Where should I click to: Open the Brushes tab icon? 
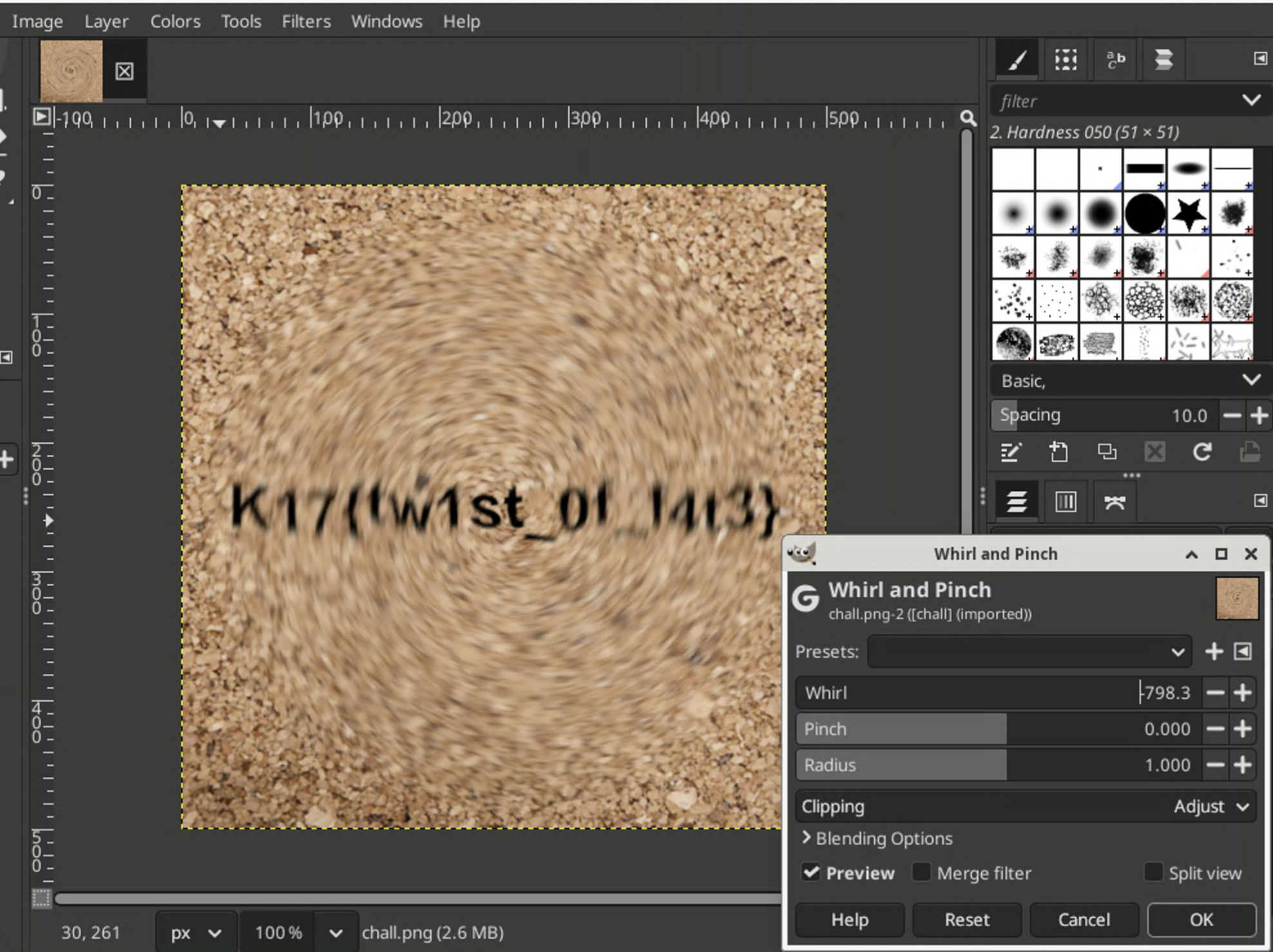point(1017,60)
